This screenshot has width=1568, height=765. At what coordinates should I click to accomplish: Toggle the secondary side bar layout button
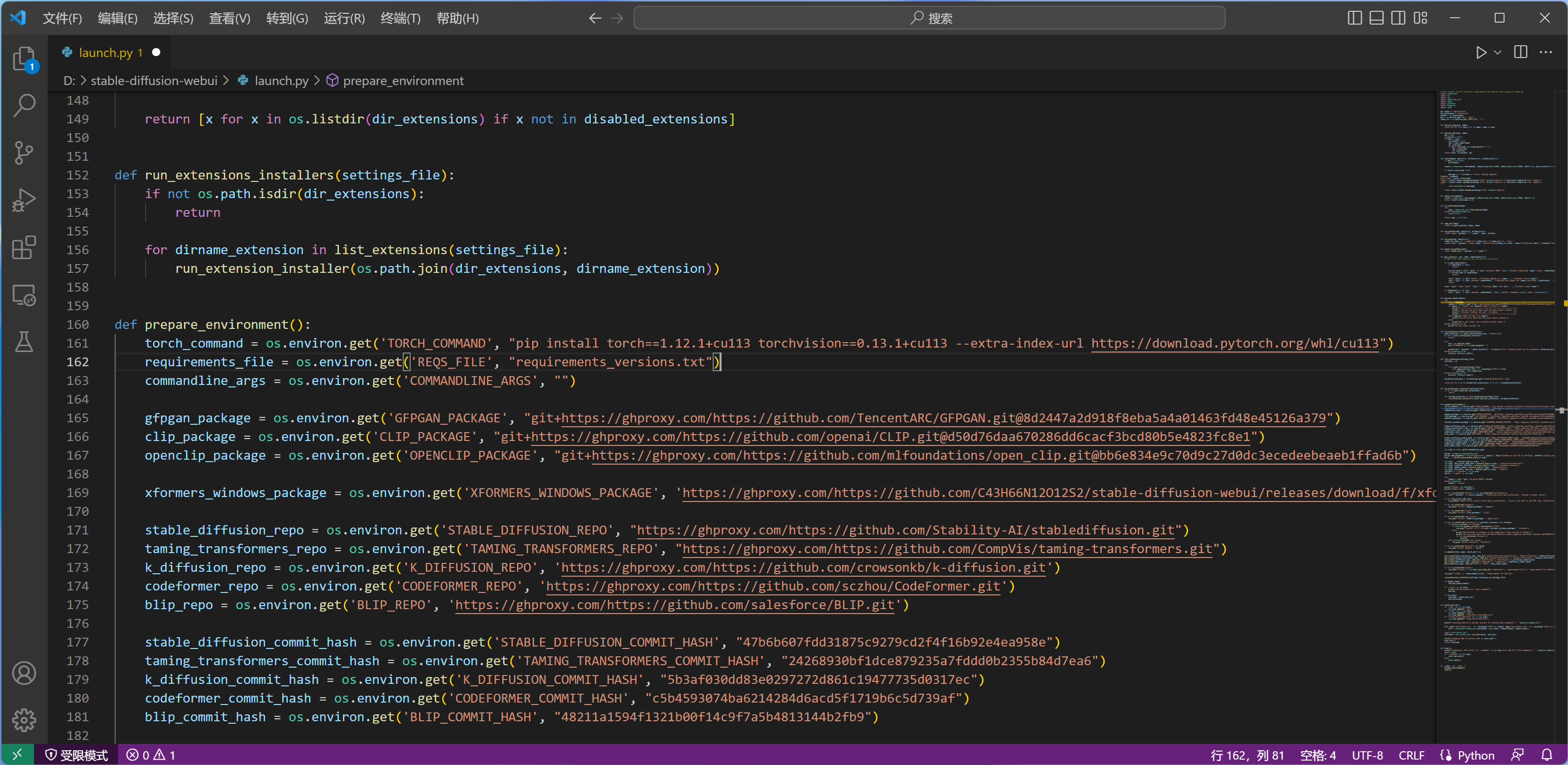coord(1398,18)
